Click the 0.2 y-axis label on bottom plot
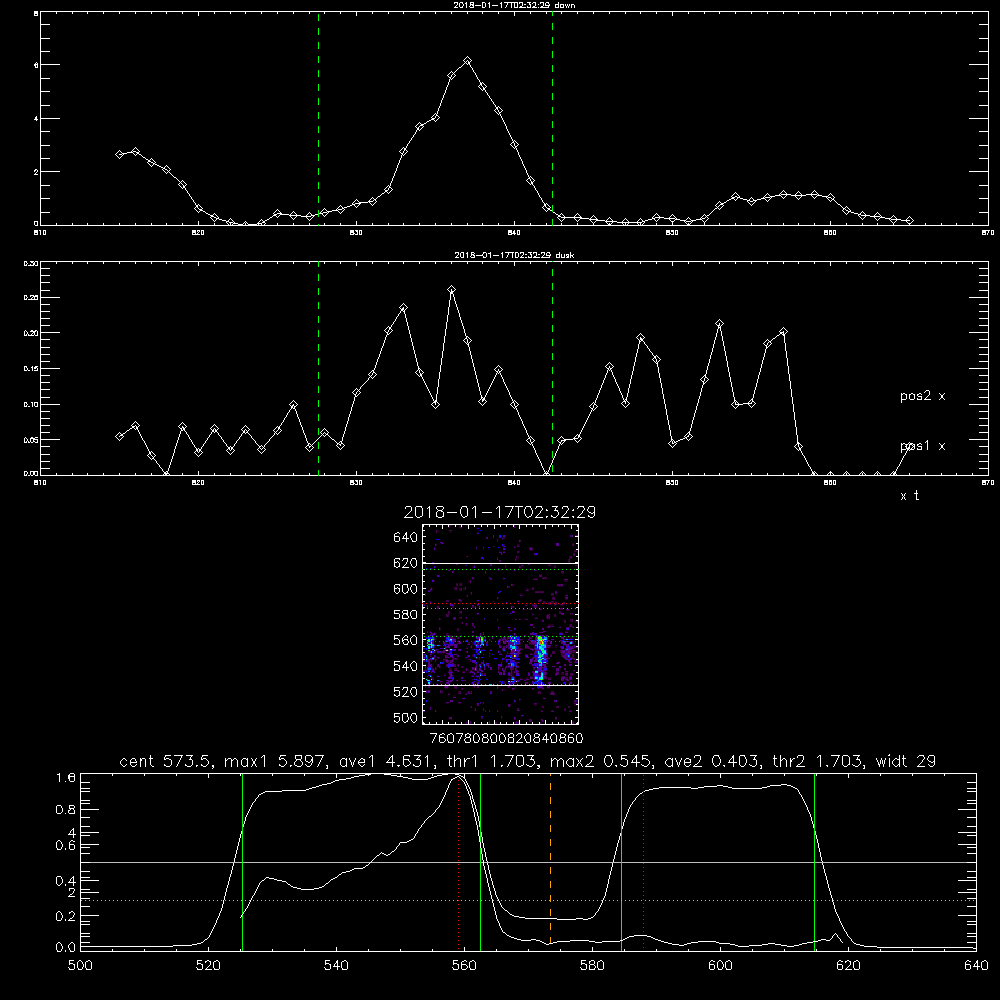Screen dimensions: 1000x1000 [x=66, y=916]
